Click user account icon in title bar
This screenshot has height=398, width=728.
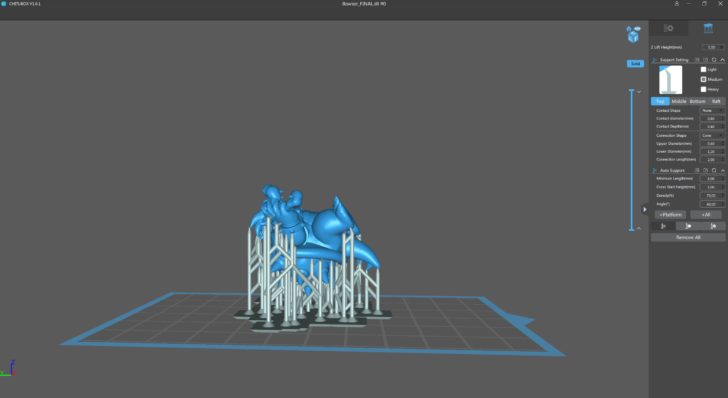tap(676, 4)
